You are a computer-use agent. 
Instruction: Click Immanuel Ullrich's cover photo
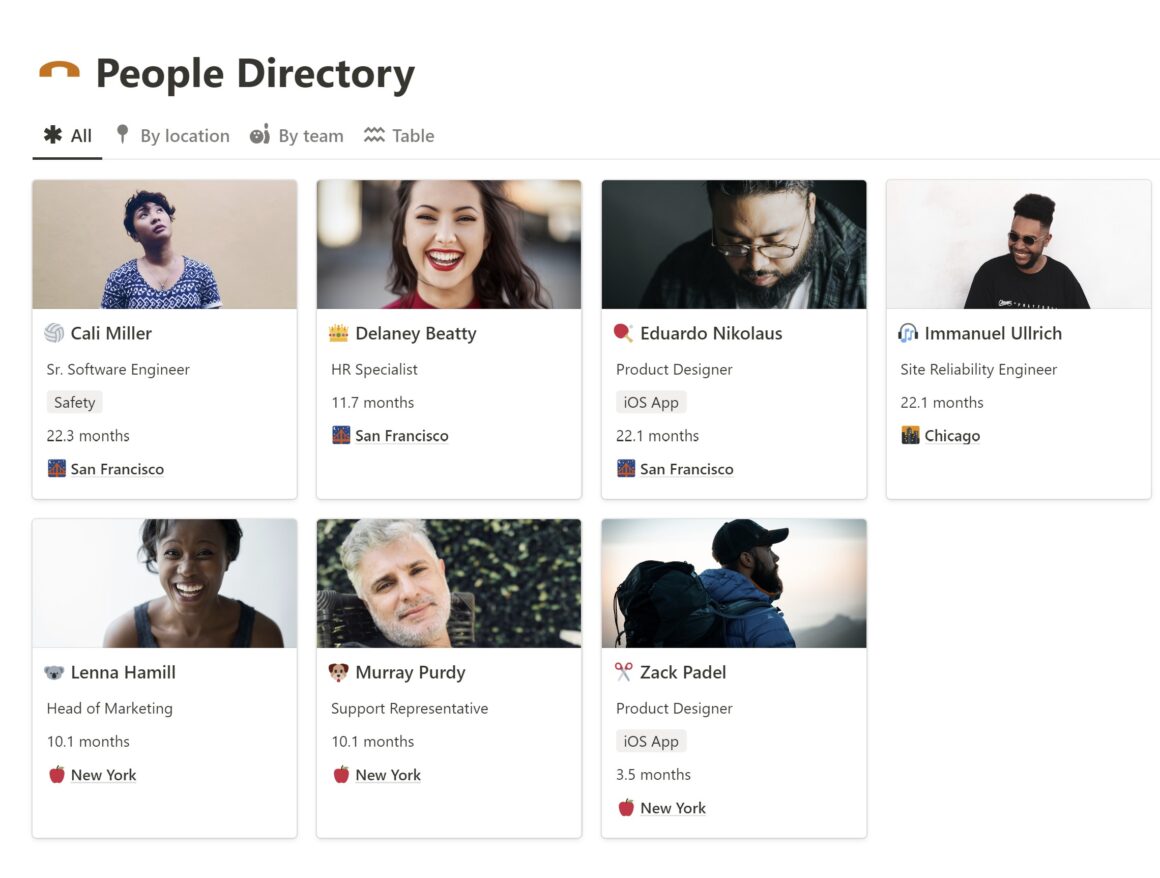[1019, 244]
